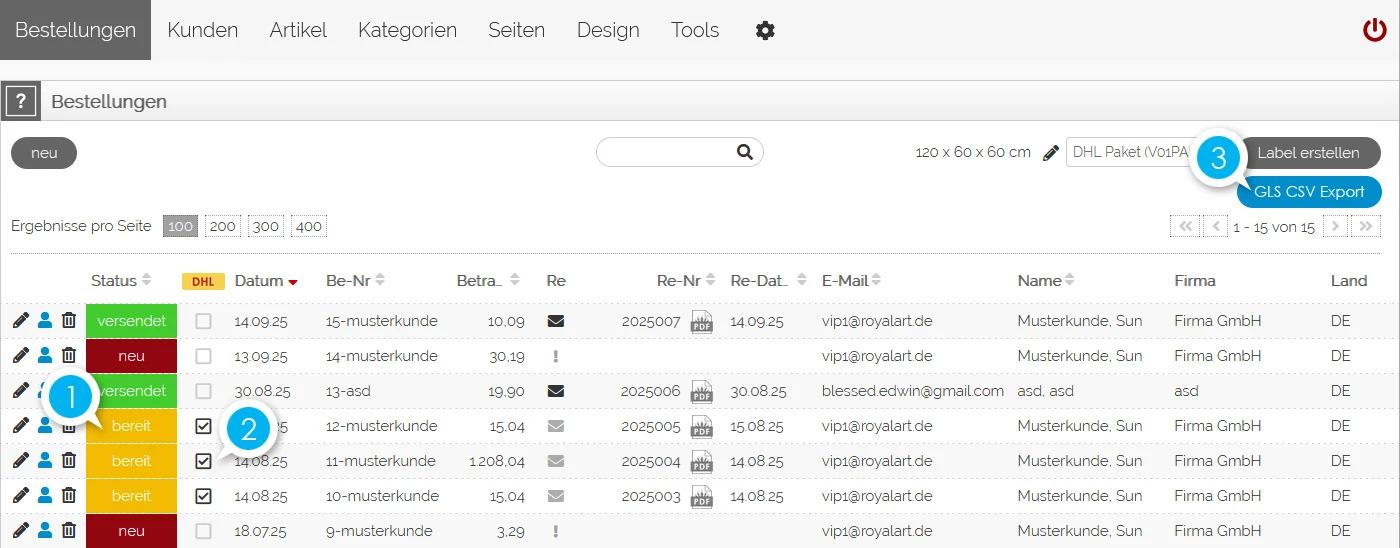Delete order 14-musterkunde with trash icon
This screenshot has height=548, width=1400.
point(69,356)
